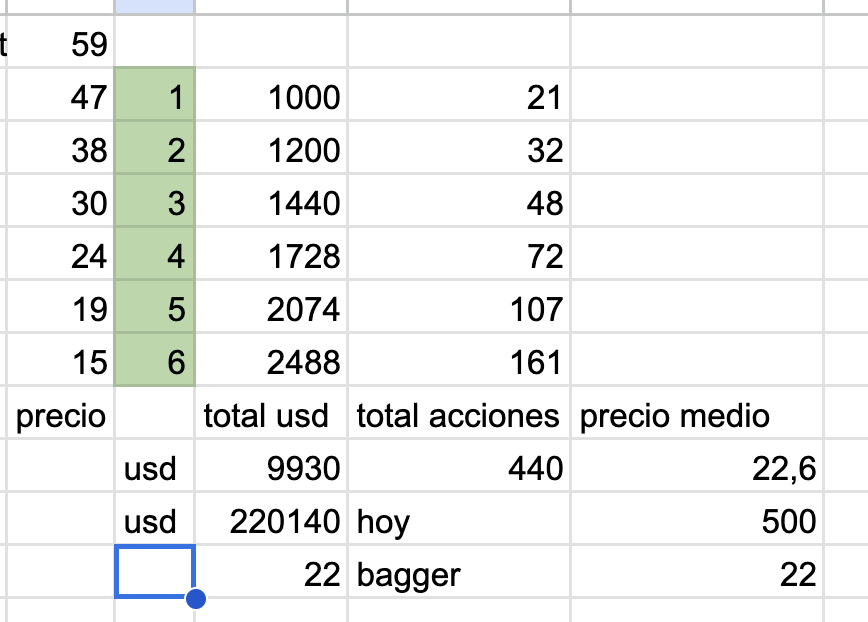Select the "precio" label cell
This screenshot has width=868, height=622.
60,416
